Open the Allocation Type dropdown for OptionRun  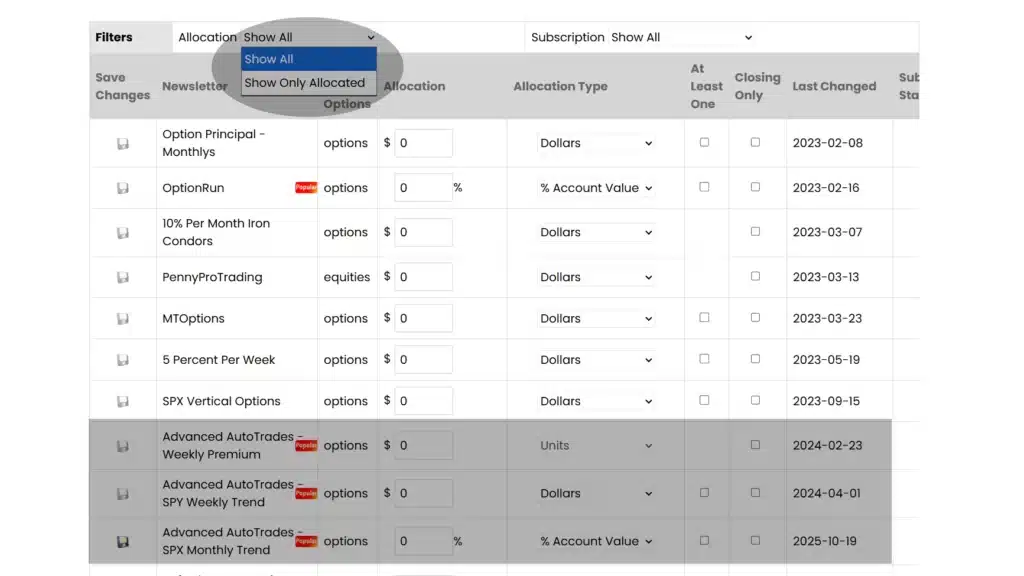click(595, 187)
